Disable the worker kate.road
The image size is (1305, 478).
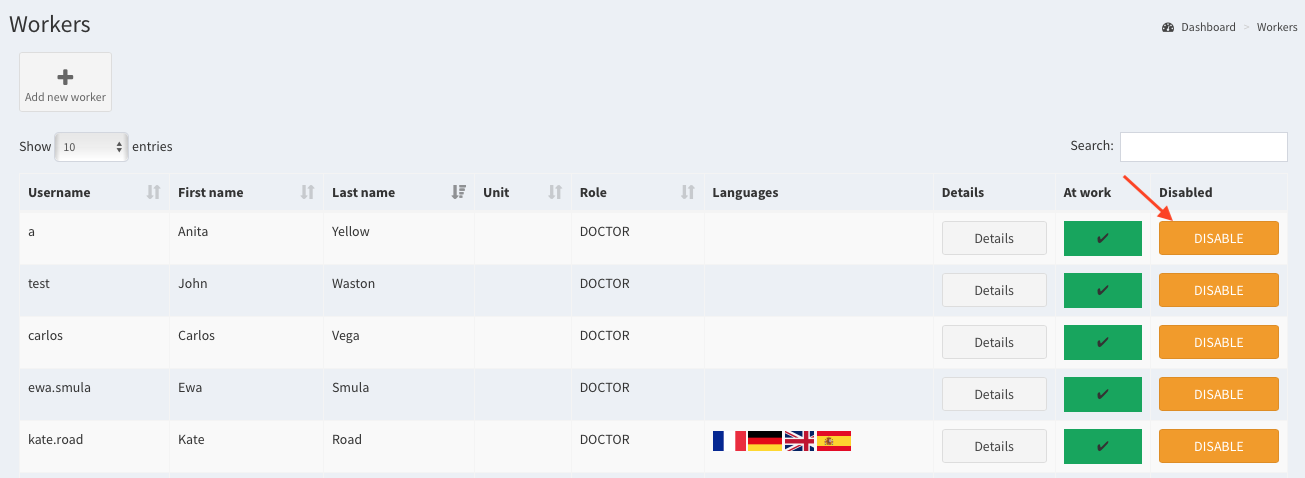coord(1218,447)
